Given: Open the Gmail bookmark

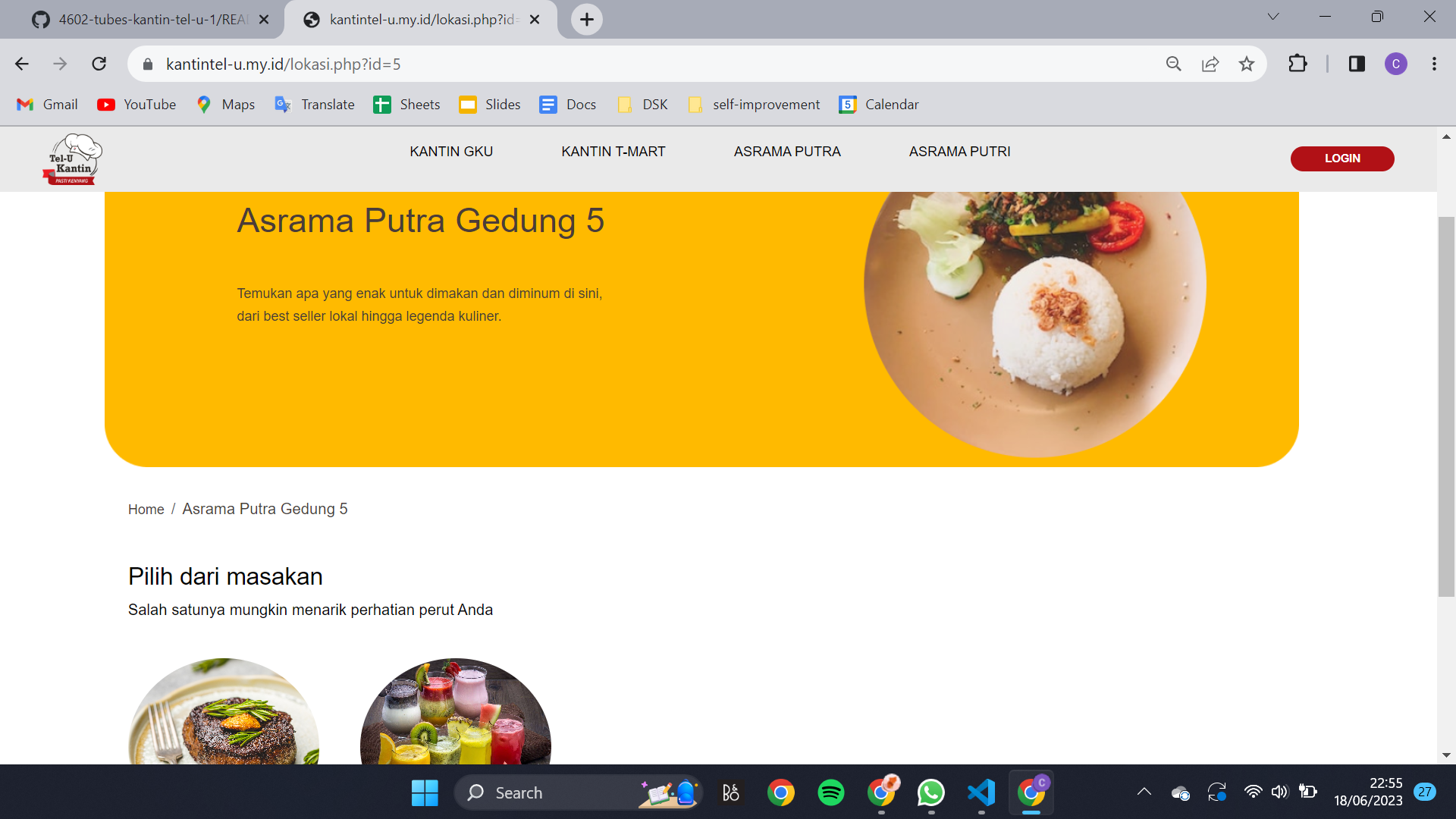Looking at the screenshot, I should pos(48,105).
